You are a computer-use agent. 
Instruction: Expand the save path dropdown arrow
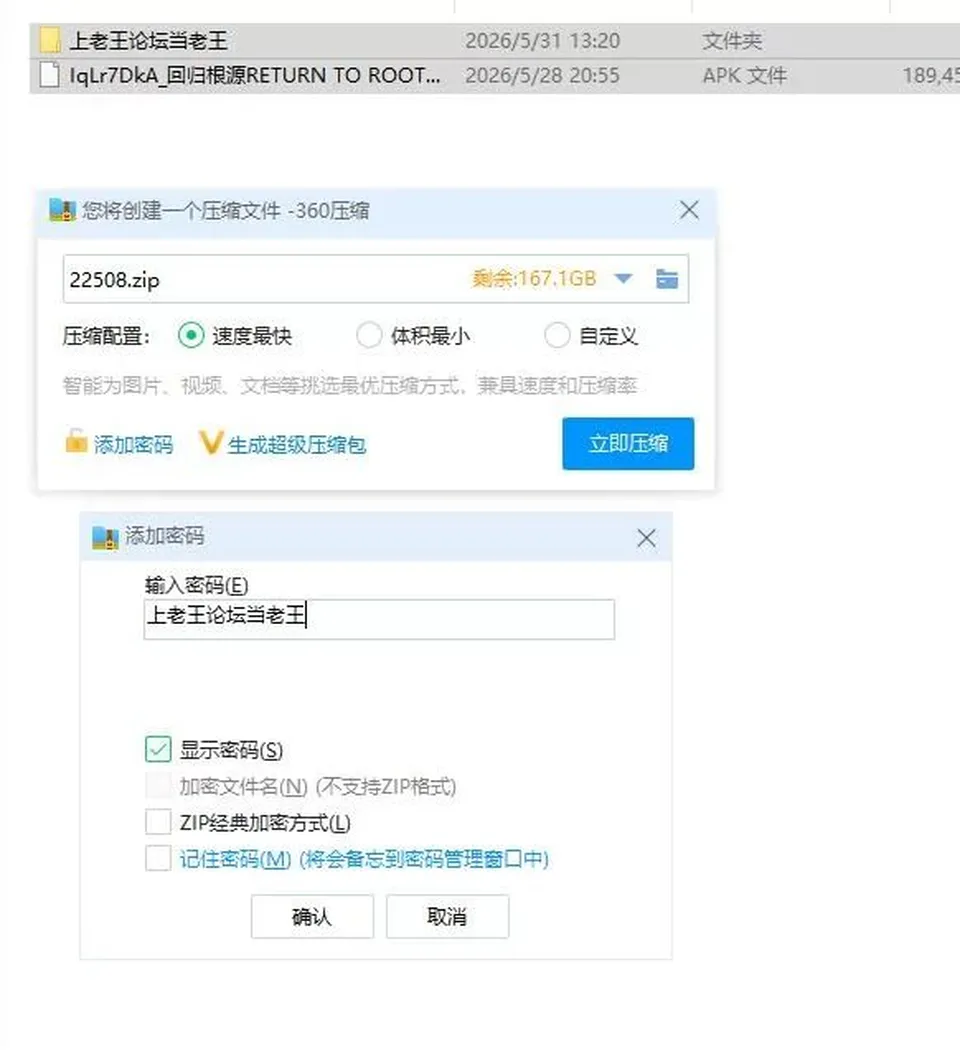pos(623,278)
